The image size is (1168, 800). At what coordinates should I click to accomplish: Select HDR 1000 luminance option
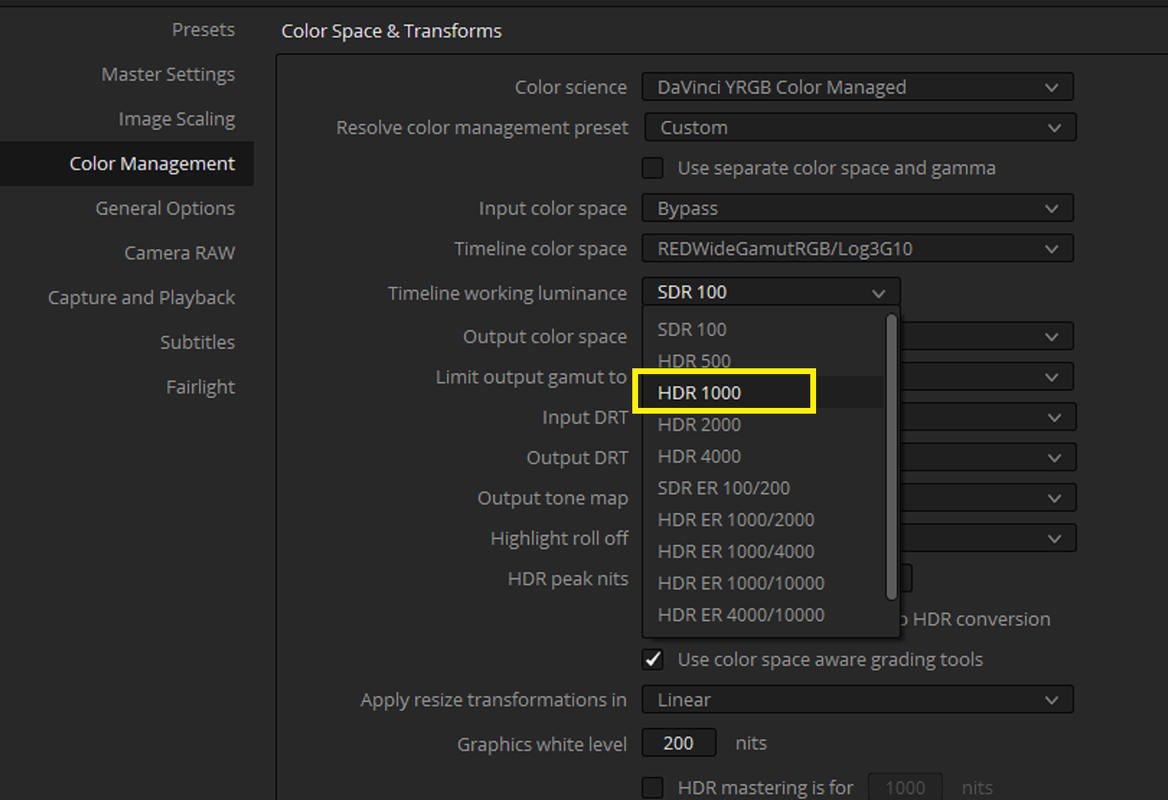(764, 393)
